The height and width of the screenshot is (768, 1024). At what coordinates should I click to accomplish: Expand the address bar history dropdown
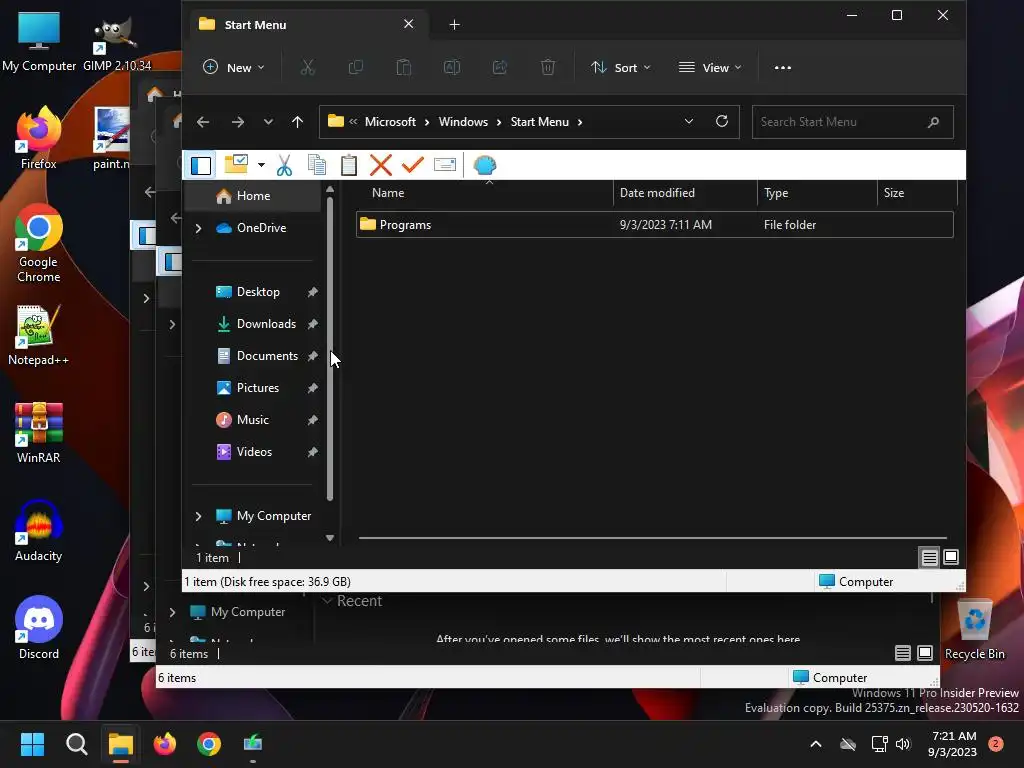688,122
